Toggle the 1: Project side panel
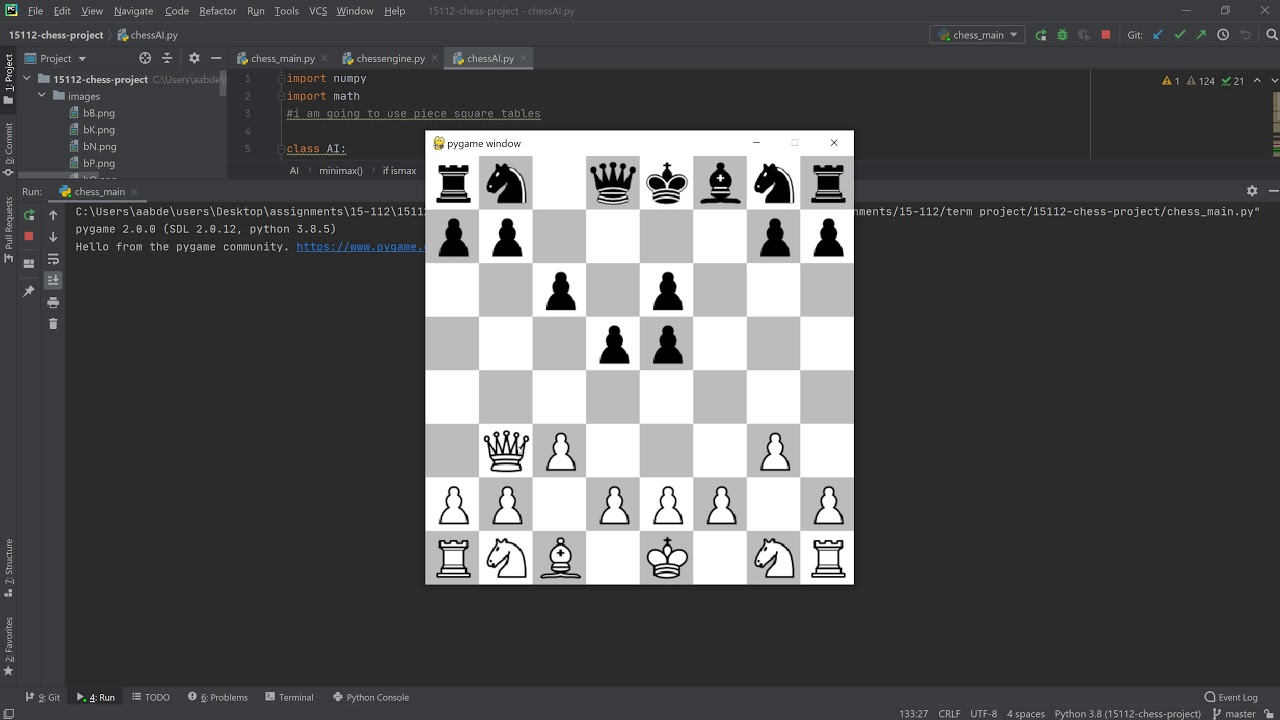 pyautogui.click(x=9, y=78)
